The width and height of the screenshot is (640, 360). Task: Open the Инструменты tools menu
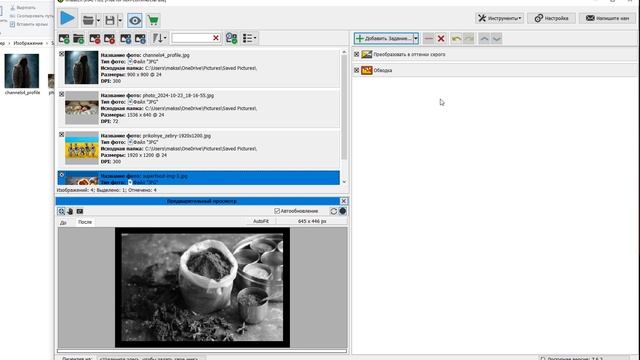pos(500,18)
